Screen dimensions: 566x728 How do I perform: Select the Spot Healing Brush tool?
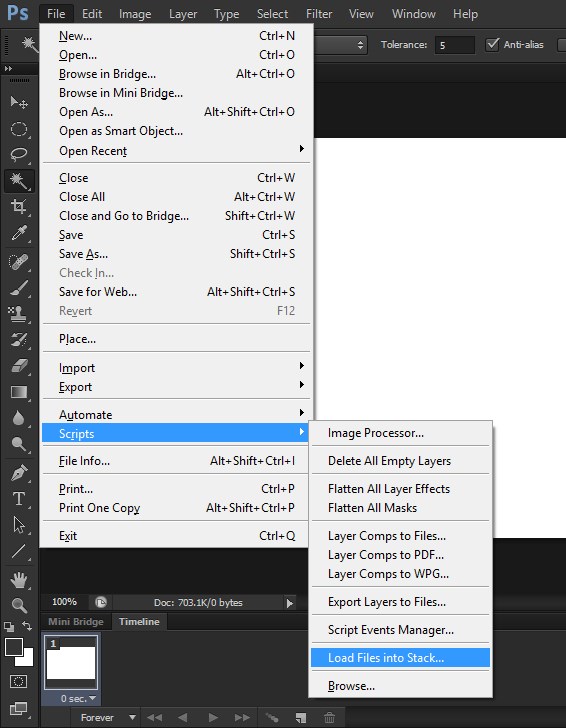pos(19,262)
